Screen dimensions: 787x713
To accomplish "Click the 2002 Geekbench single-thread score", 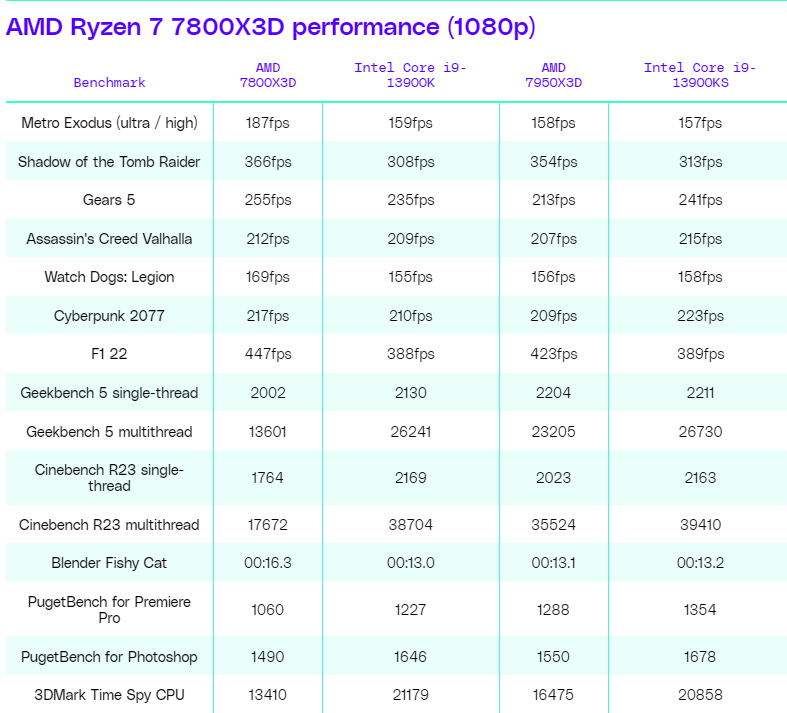I will [x=268, y=393].
